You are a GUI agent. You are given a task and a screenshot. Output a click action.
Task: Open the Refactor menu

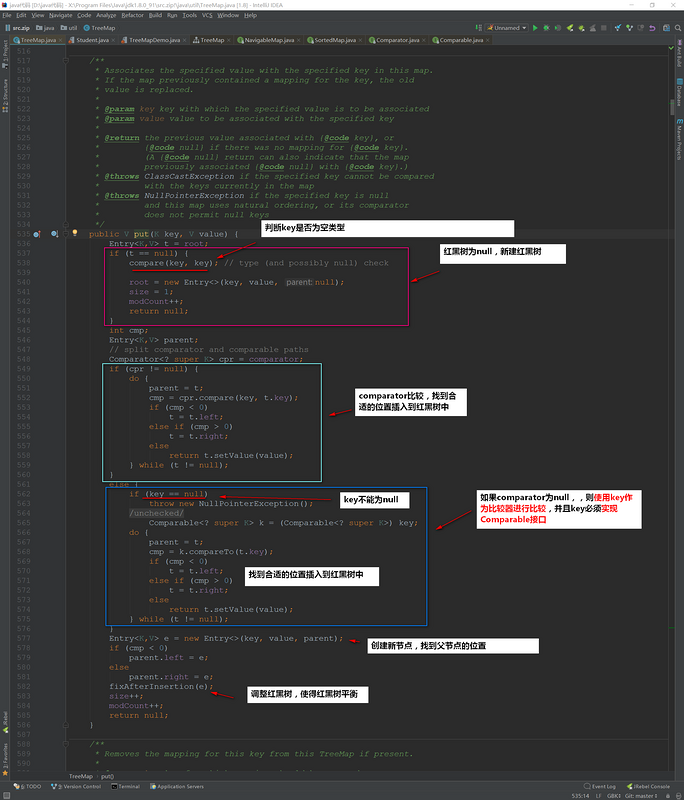[133, 15]
